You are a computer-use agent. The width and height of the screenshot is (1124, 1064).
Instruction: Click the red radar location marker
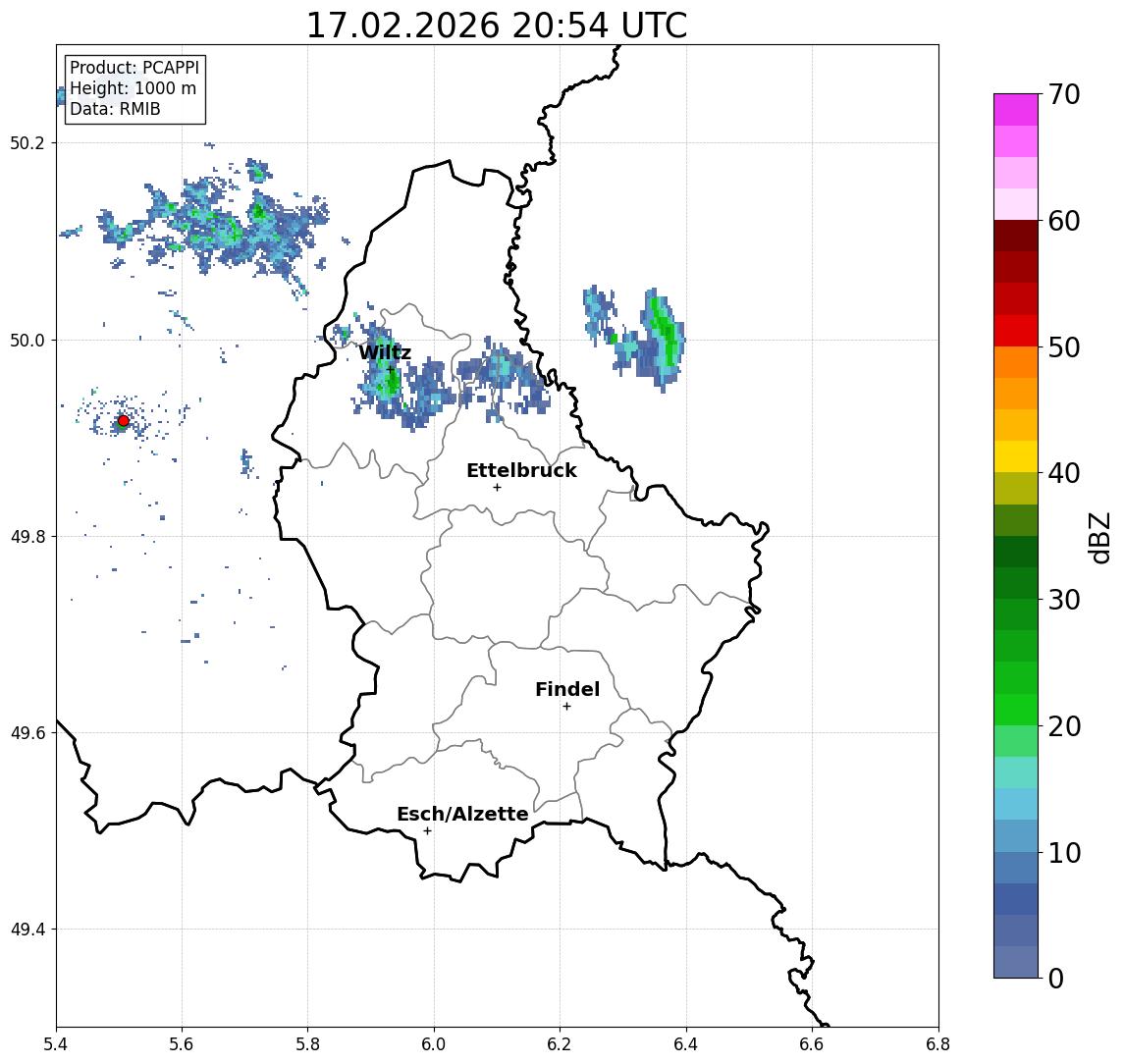tap(124, 421)
